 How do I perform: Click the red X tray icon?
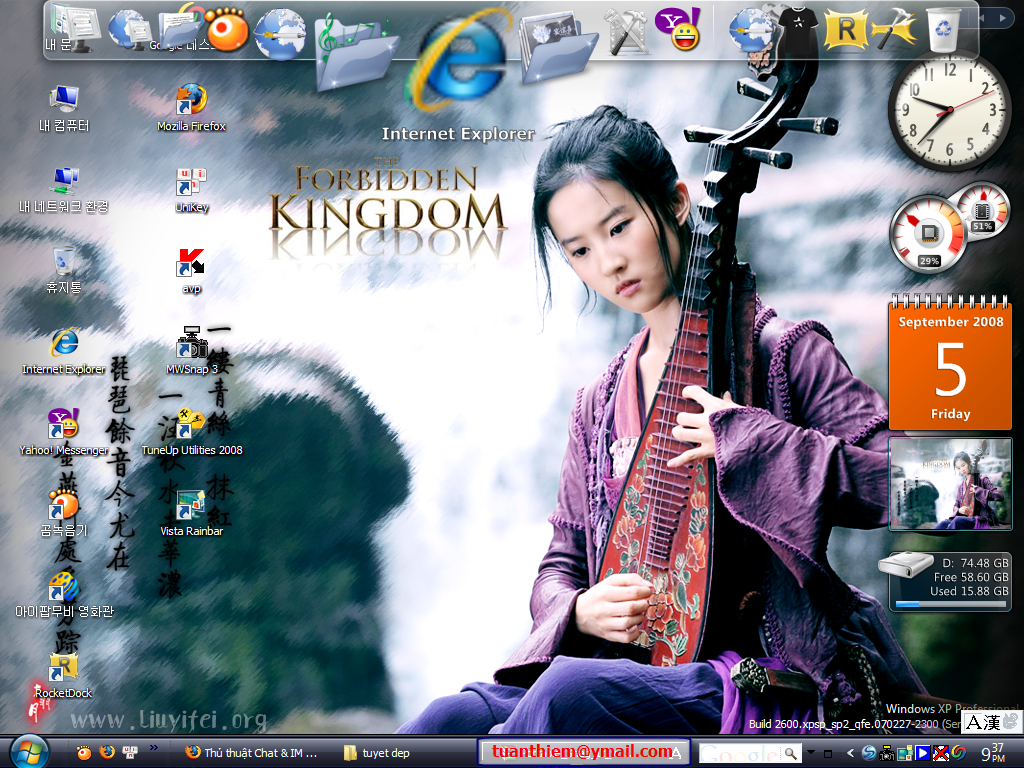tap(940, 753)
